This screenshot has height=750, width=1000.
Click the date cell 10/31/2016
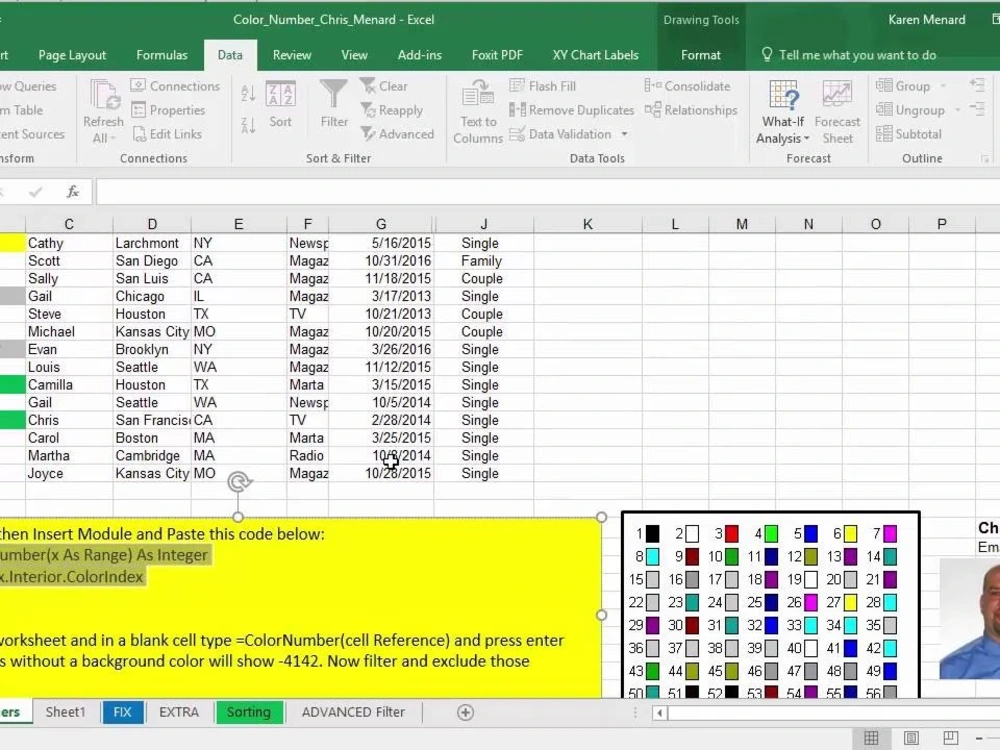[381, 261]
